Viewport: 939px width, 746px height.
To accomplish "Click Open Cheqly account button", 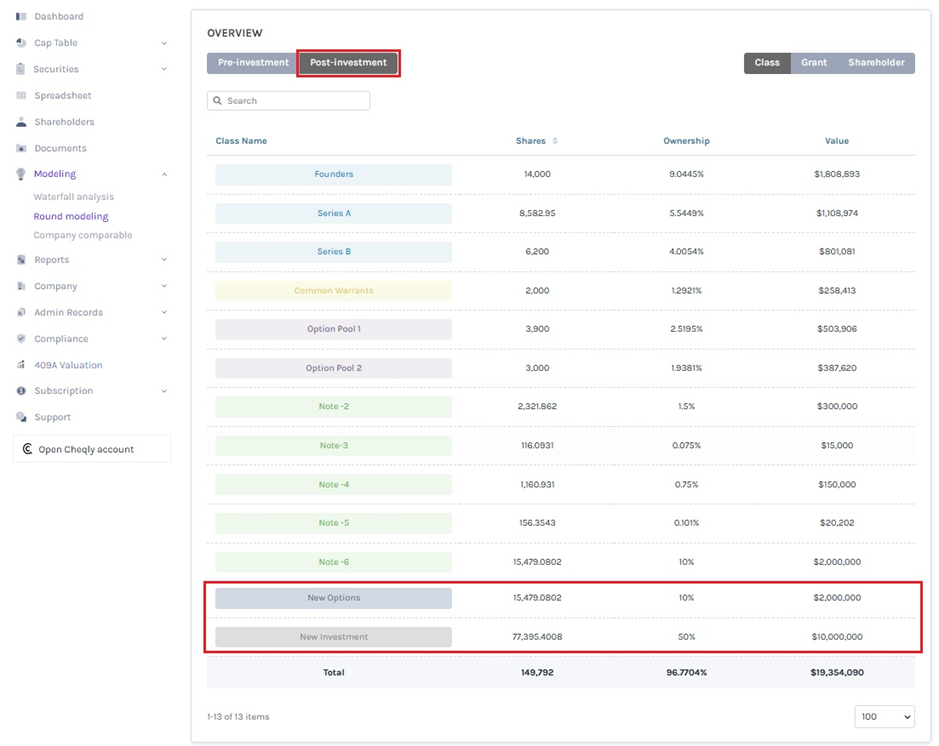I will (91, 449).
